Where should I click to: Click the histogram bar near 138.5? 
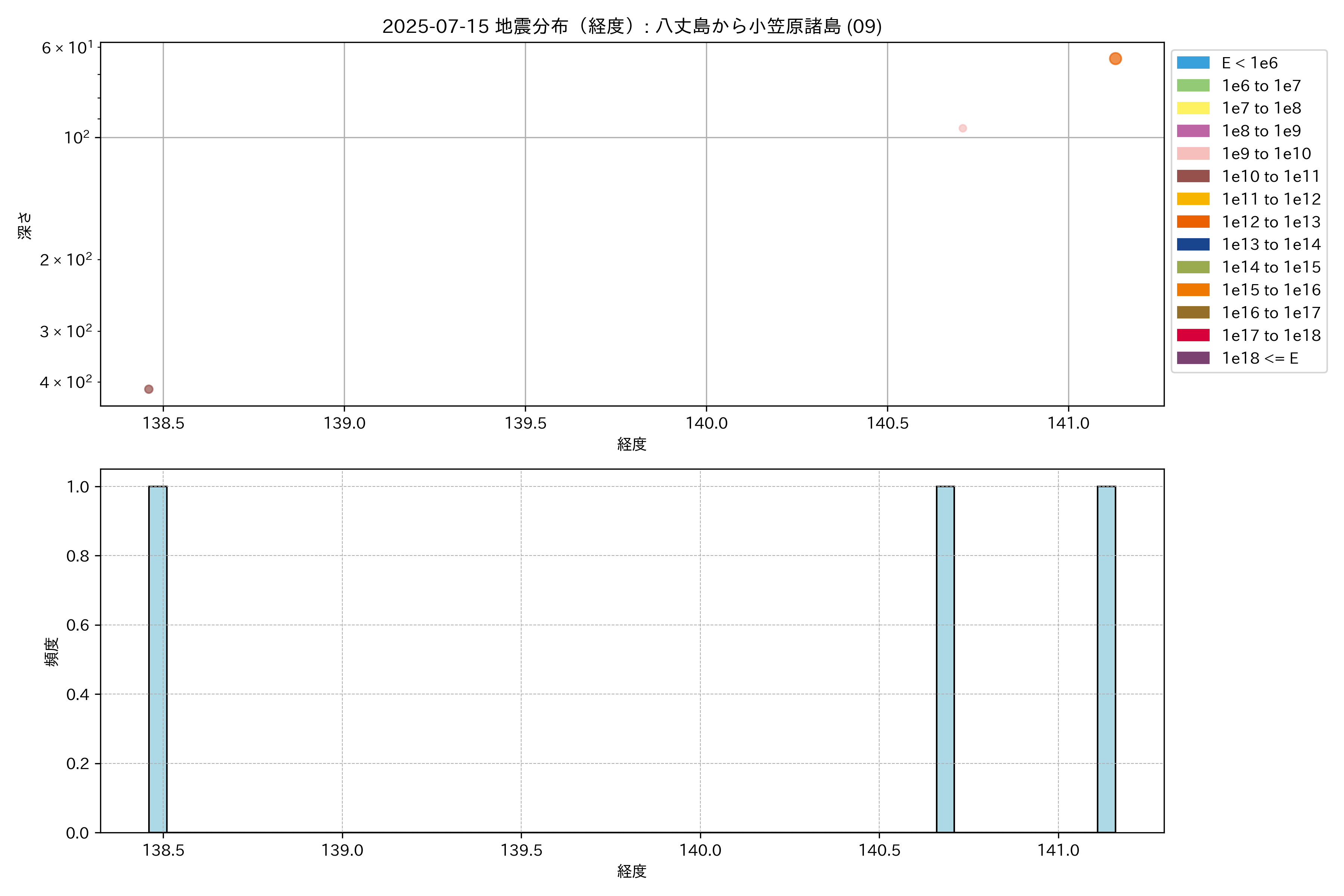tap(158, 659)
